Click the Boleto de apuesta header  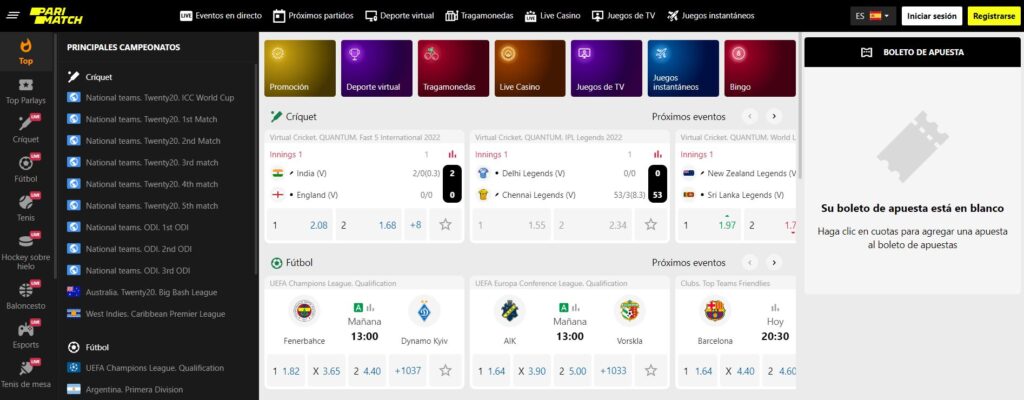click(x=914, y=52)
